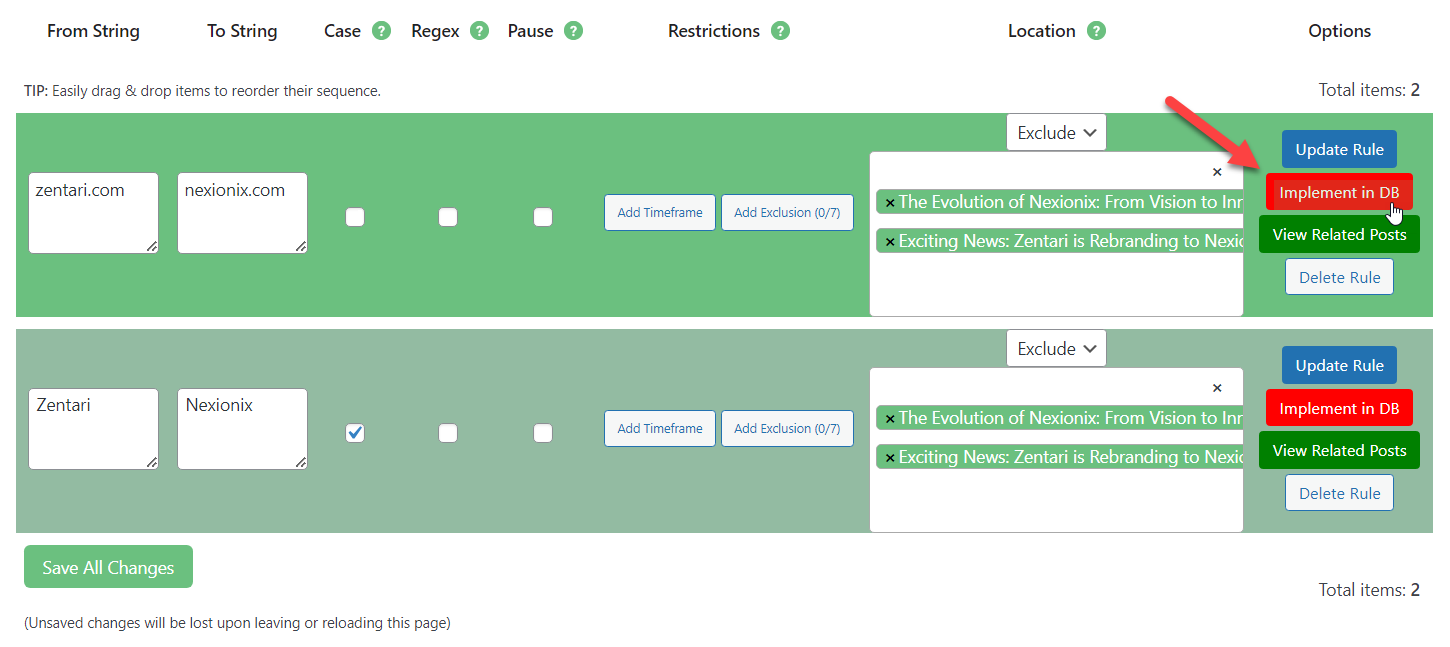This screenshot has height=647, width=1450.
Task: Open the Pause help question-mark icon
Action: click(573, 31)
